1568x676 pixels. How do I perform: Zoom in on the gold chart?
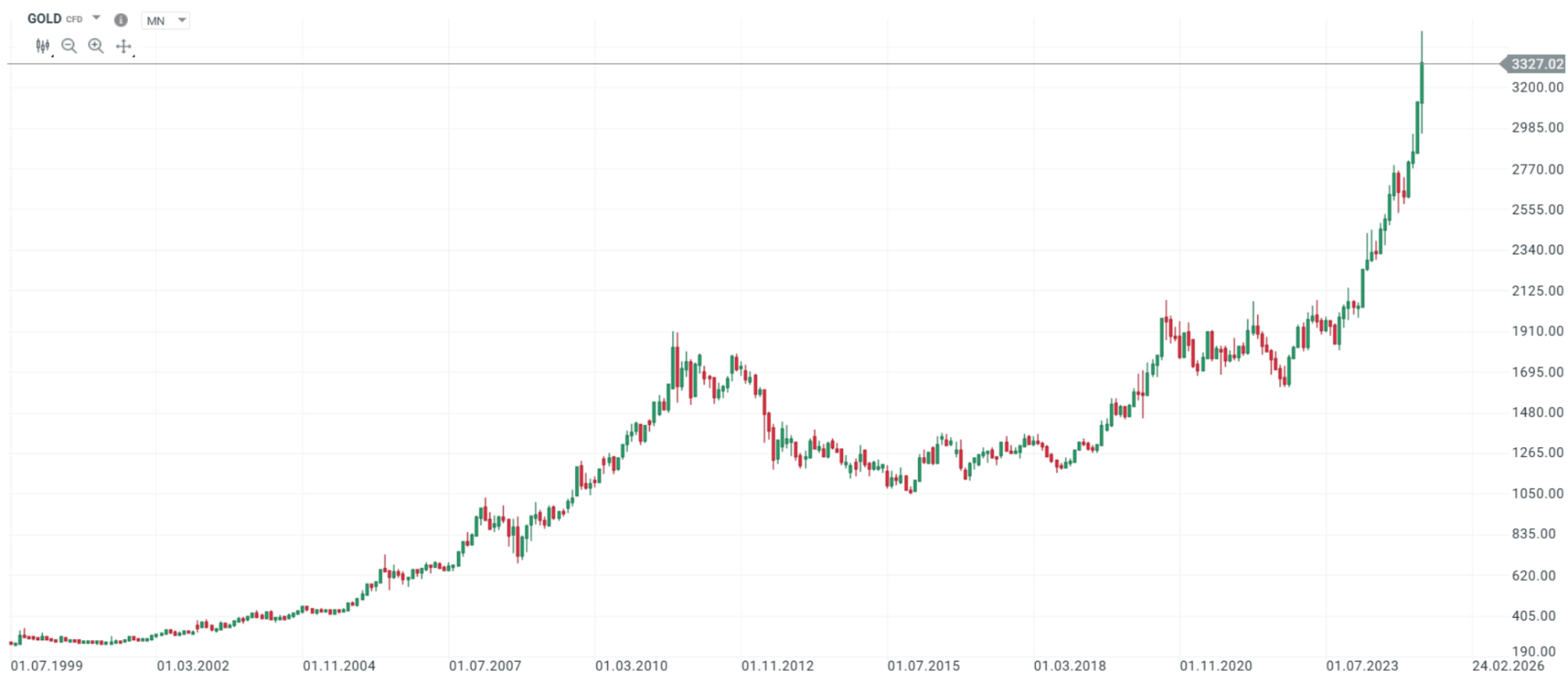(96, 47)
